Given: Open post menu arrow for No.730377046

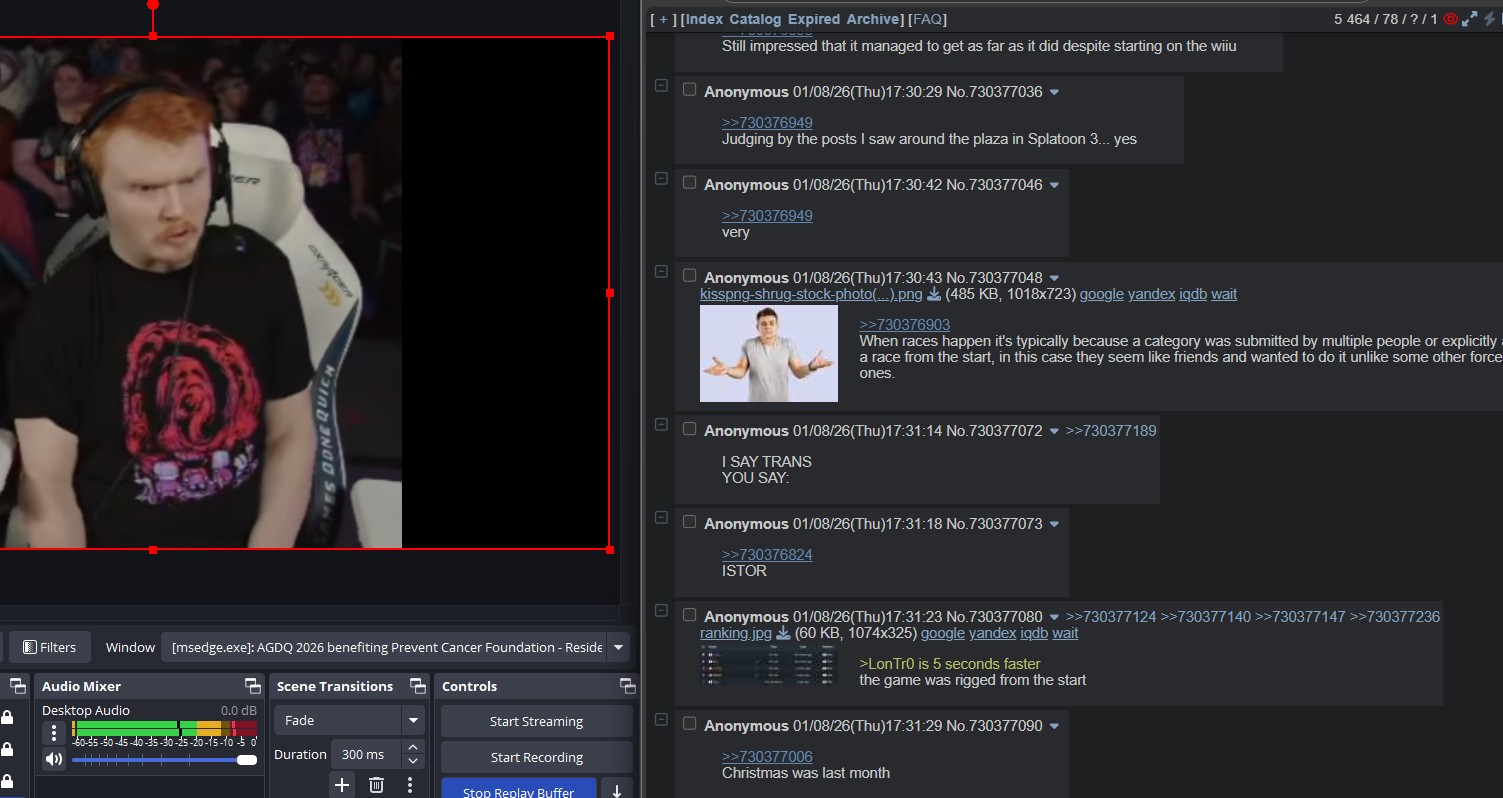Looking at the screenshot, I should coord(1054,185).
